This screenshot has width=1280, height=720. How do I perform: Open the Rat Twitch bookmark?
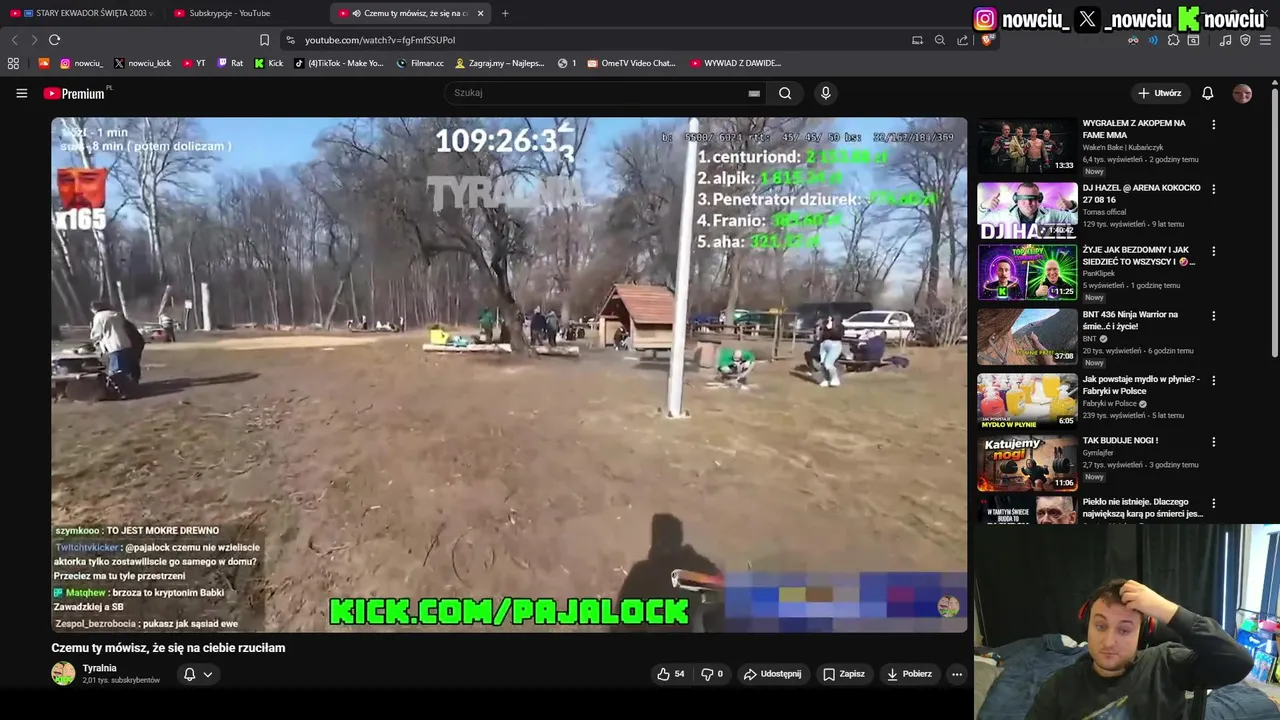click(x=230, y=63)
